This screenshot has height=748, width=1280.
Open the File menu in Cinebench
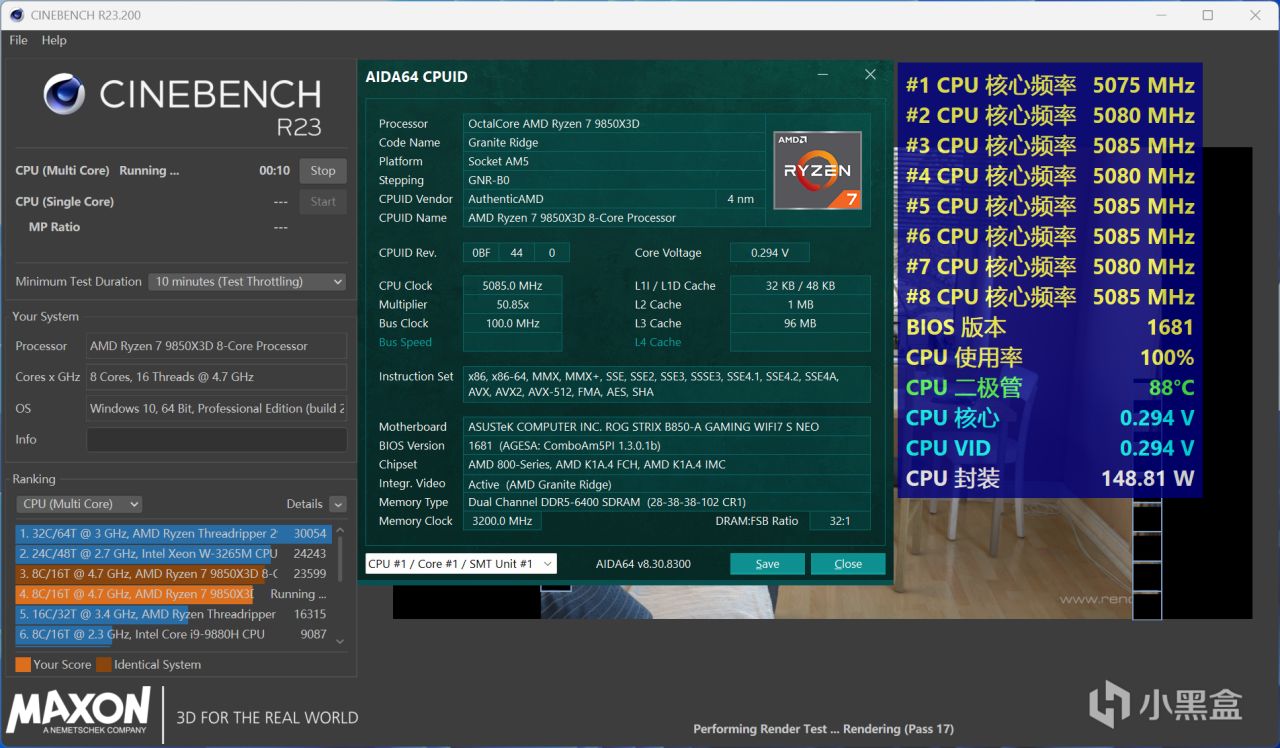coord(18,40)
